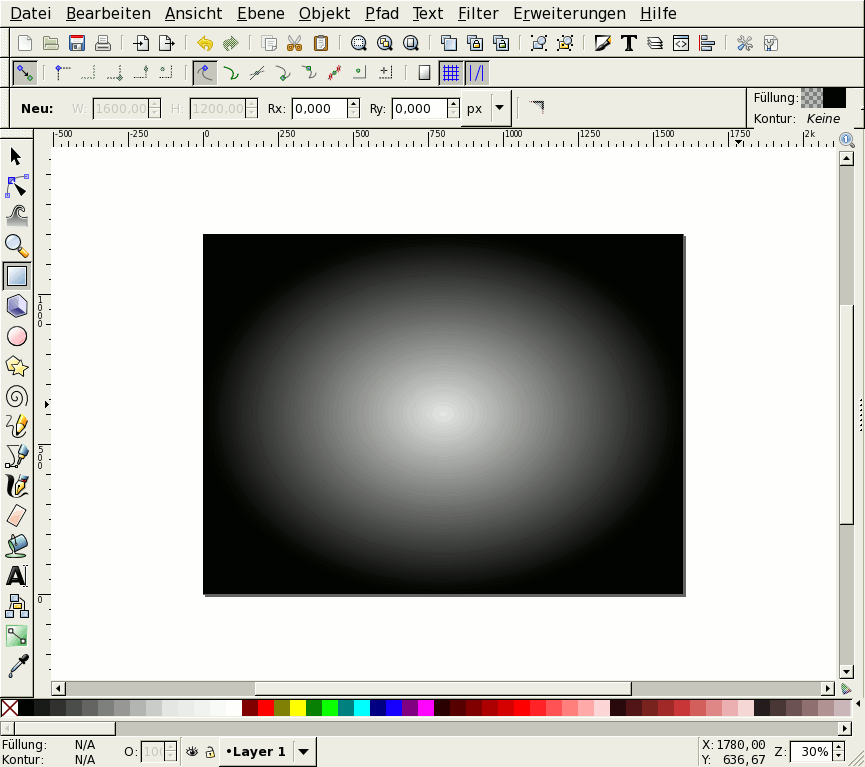Open the Filter menu
Viewport: 865px width, 767px height.
tap(478, 14)
